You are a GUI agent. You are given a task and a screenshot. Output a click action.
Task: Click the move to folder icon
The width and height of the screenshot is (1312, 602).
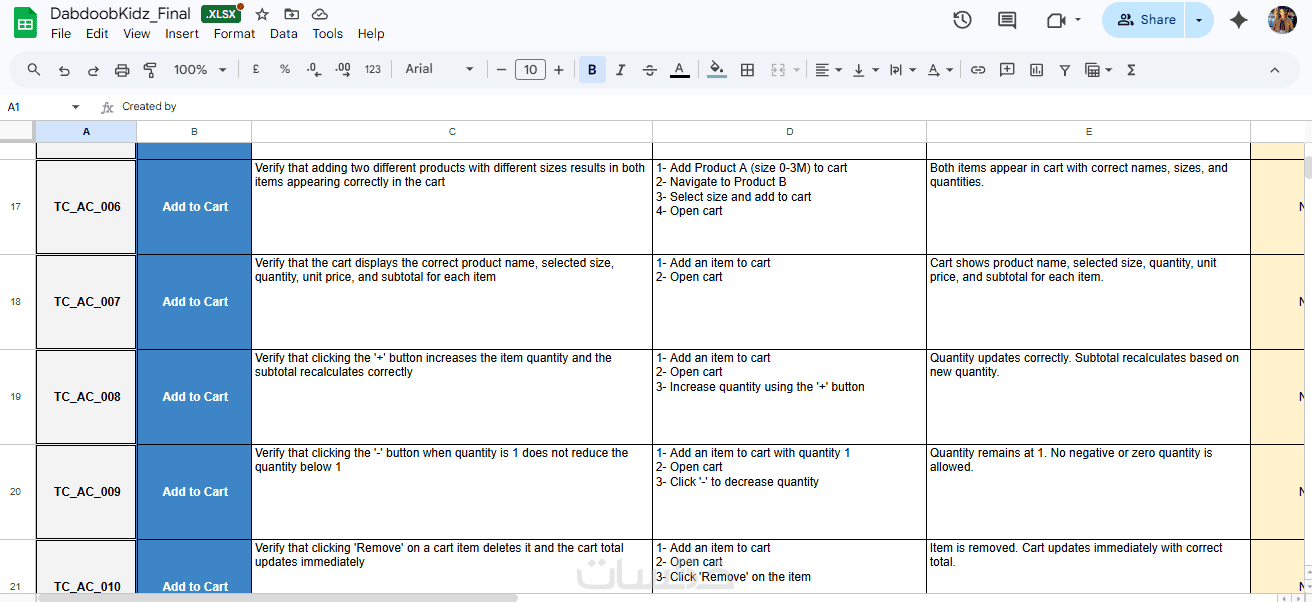(x=291, y=14)
